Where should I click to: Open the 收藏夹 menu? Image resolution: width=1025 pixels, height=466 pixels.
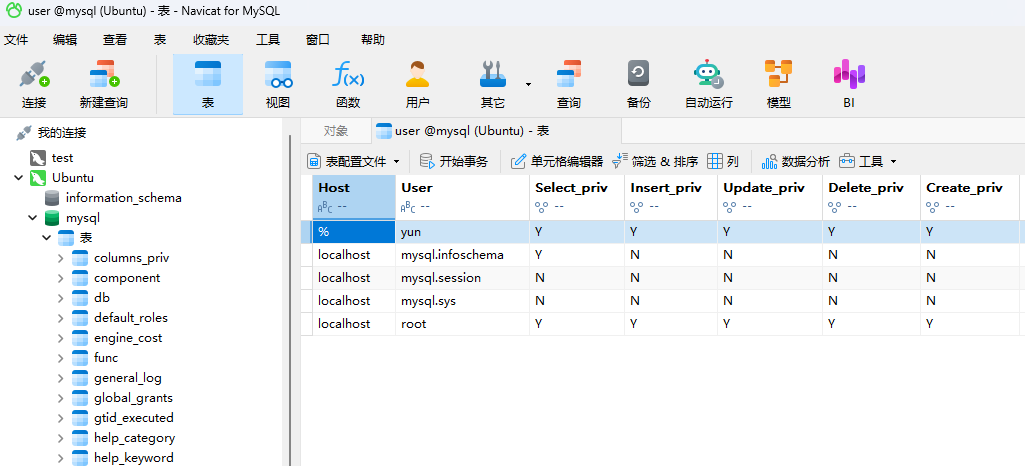click(x=211, y=40)
